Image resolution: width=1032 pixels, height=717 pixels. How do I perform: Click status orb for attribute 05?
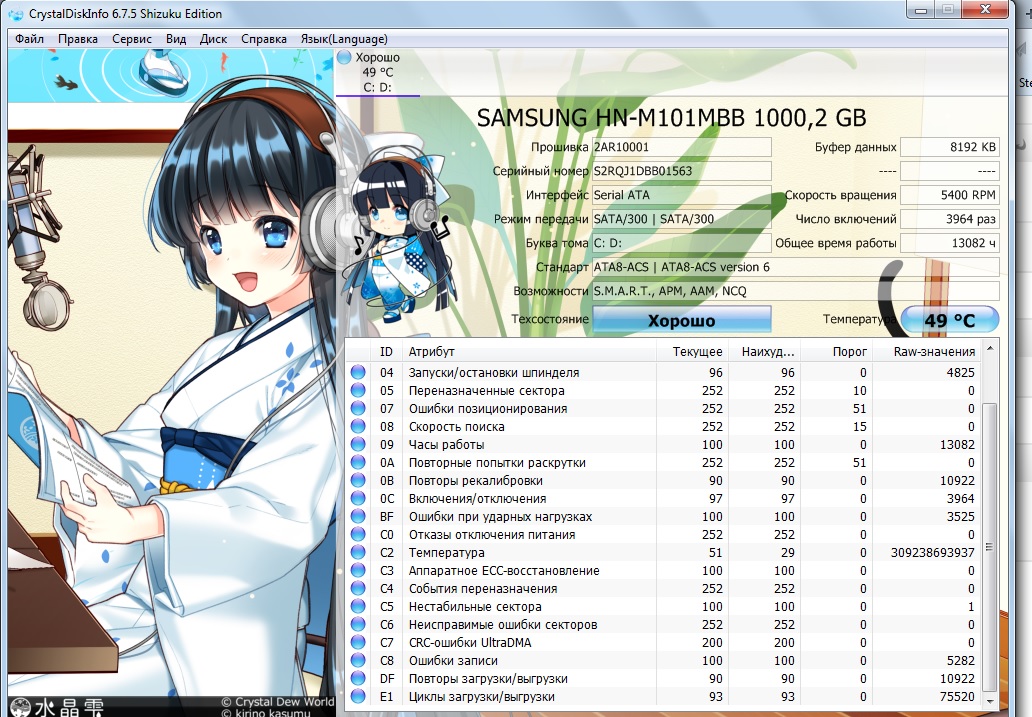click(x=358, y=390)
